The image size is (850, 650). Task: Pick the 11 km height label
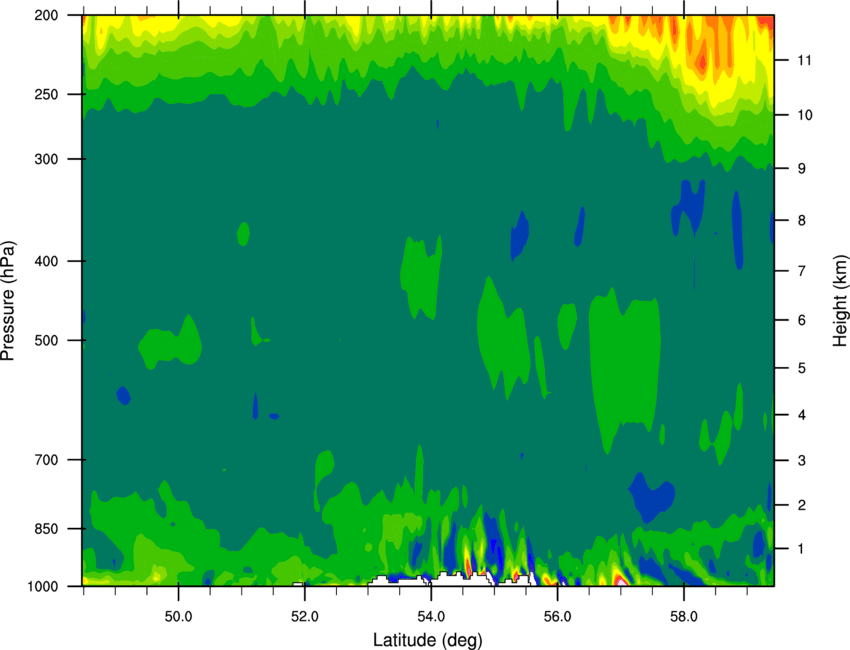805,60
